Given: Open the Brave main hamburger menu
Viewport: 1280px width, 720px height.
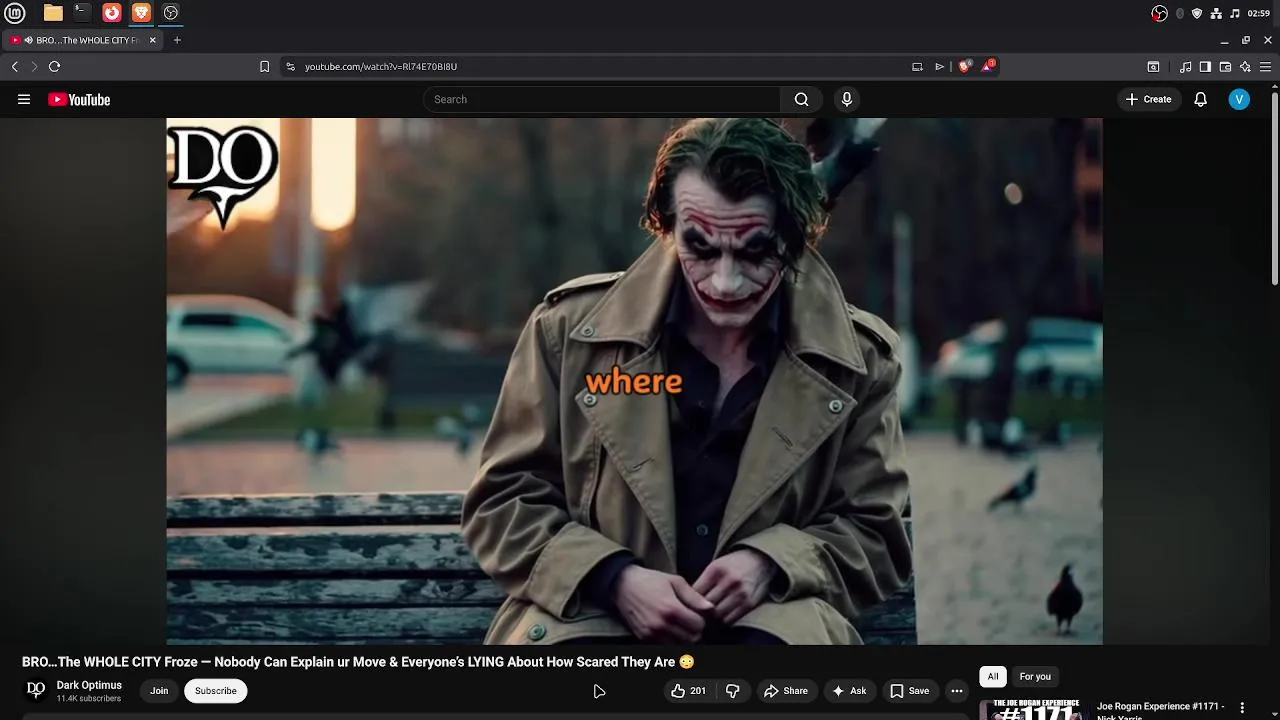Looking at the screenshot, I should click(x=1266, y=67).
